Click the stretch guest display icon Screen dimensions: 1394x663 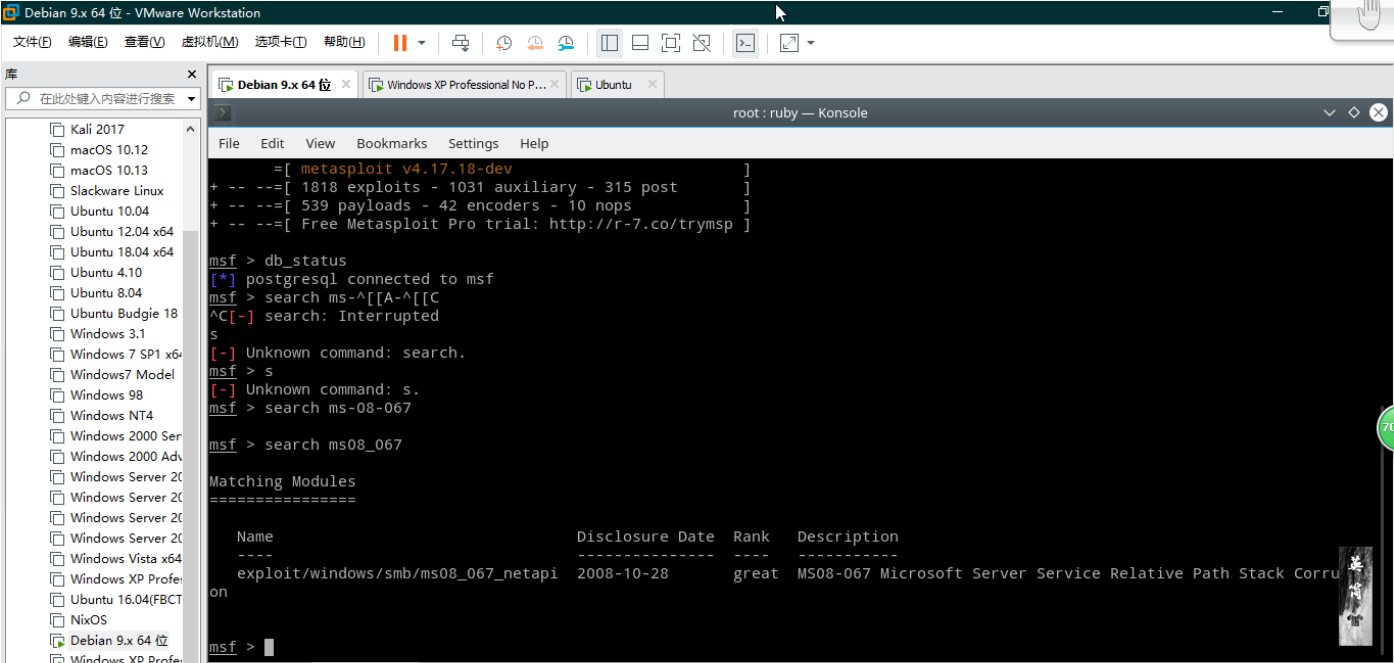point(790,43)
